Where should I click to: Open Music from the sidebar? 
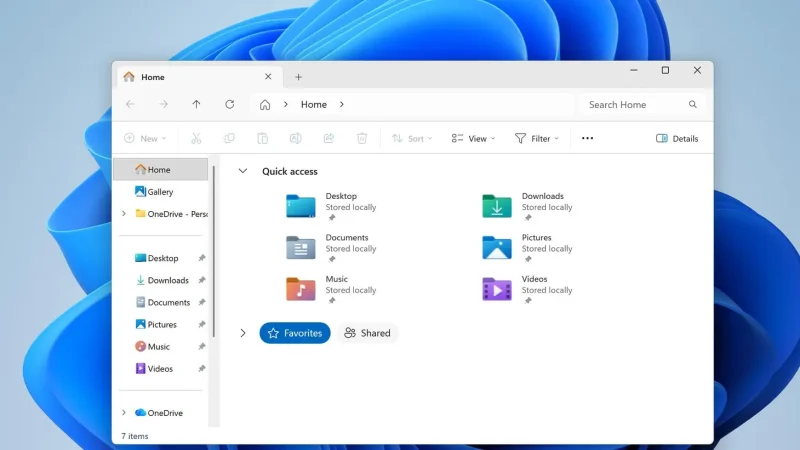pyautogui.click(x=152, y=346)
